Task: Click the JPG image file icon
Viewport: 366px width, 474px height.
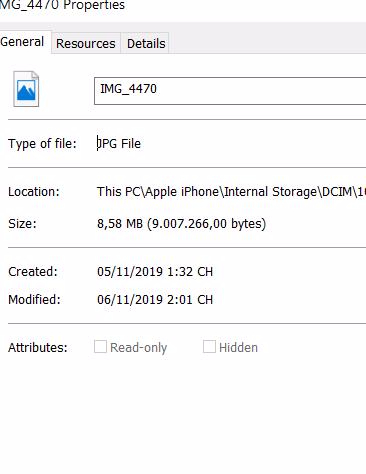Action: [x=26, y=89]
